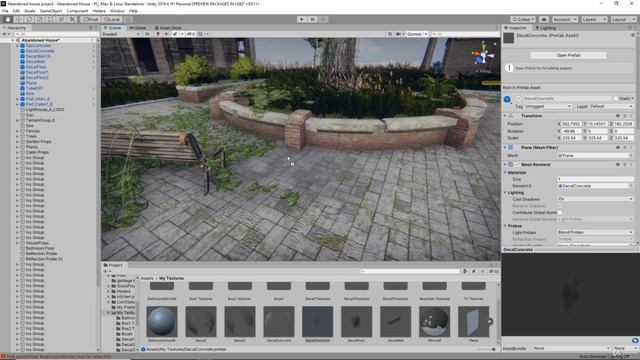Click Project search-by-label icon
The image size is (640, 360).
tap(473, 271)
